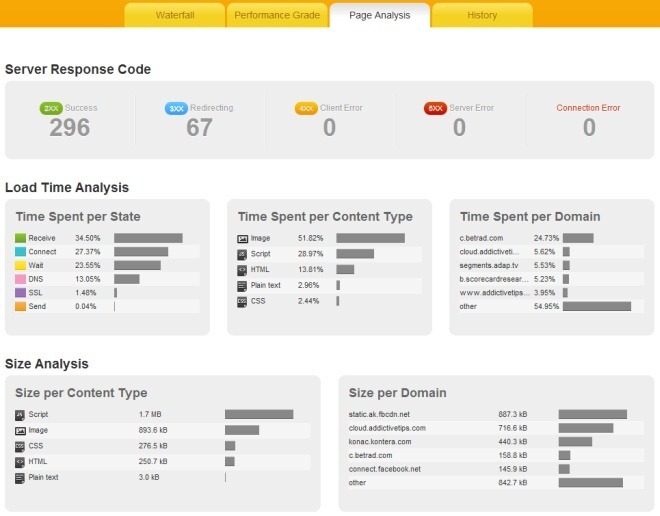660x516 pixels.
Task: Click the Connection Error label
Action: pyautogui.click(x=588, y=108)
